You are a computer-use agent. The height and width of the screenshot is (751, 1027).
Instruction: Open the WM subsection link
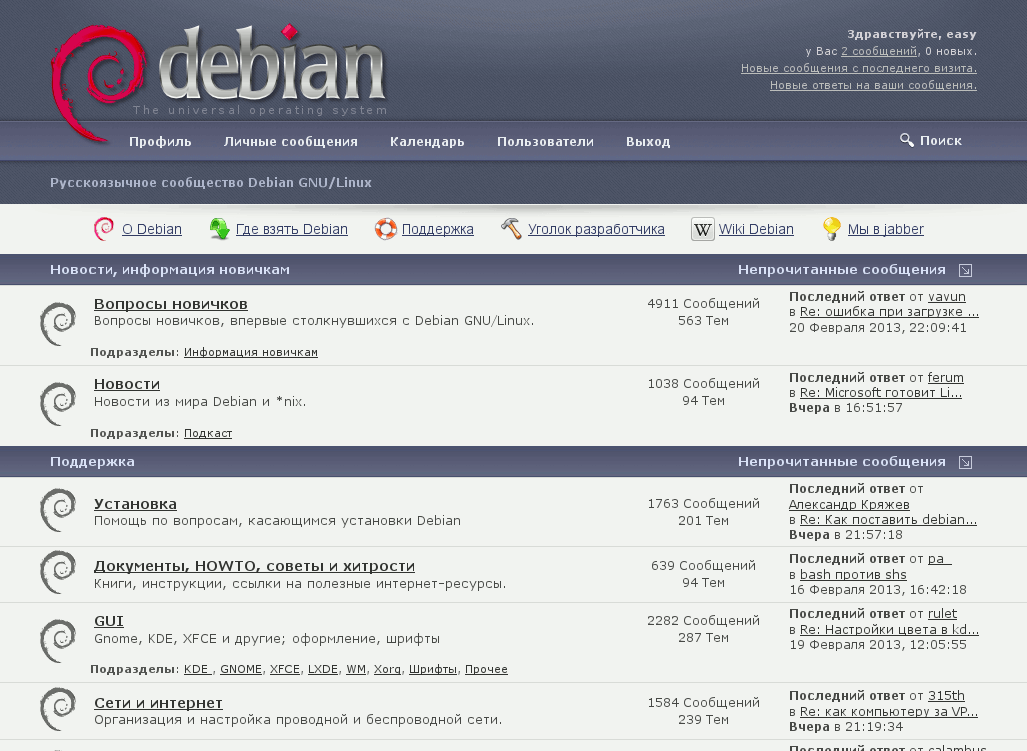(356, 669)
